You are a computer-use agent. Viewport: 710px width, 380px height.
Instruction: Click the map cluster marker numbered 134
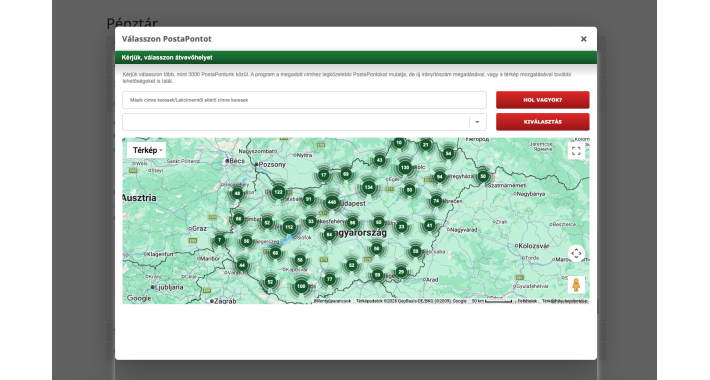click(x=369, y=187)
